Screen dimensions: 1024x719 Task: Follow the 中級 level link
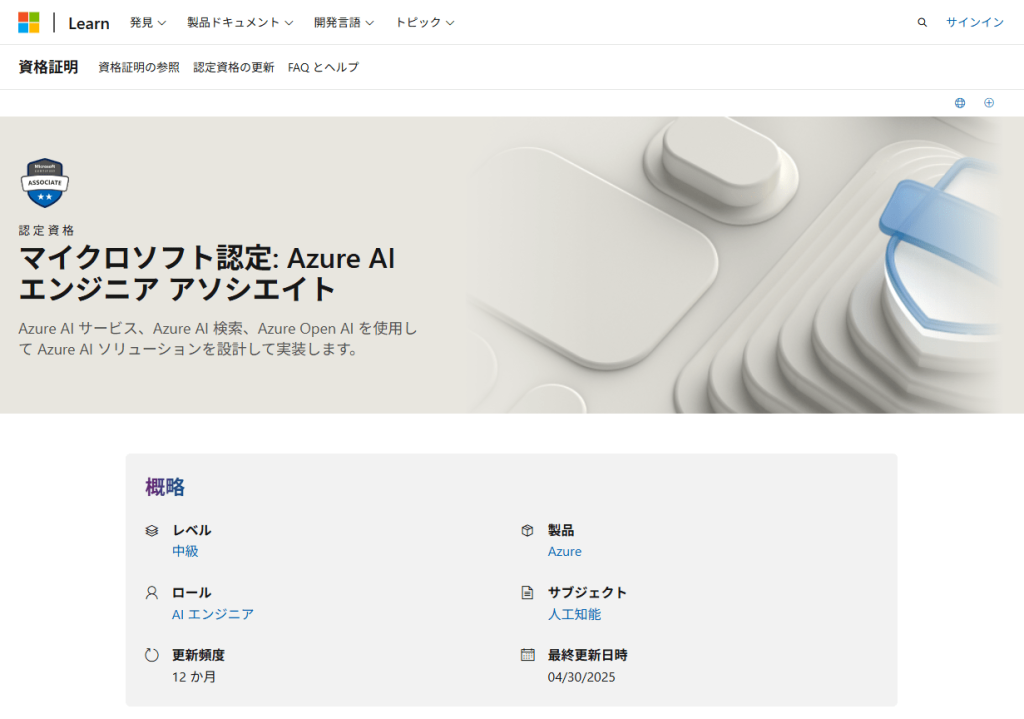pyautogui.click(x=185, y=551)
